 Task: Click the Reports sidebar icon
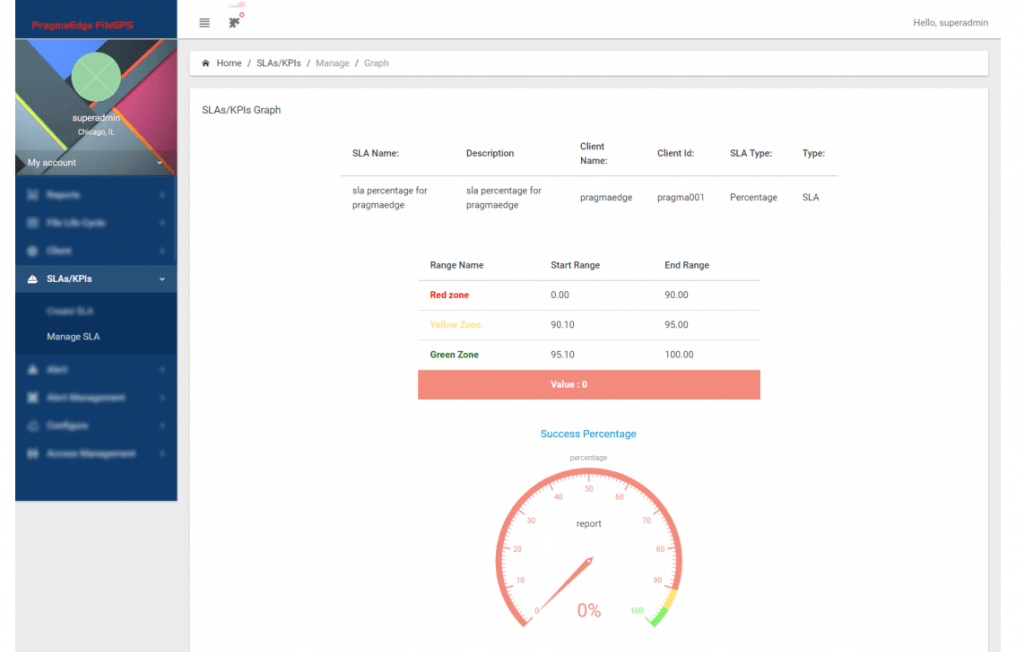(x=32, y=195)
